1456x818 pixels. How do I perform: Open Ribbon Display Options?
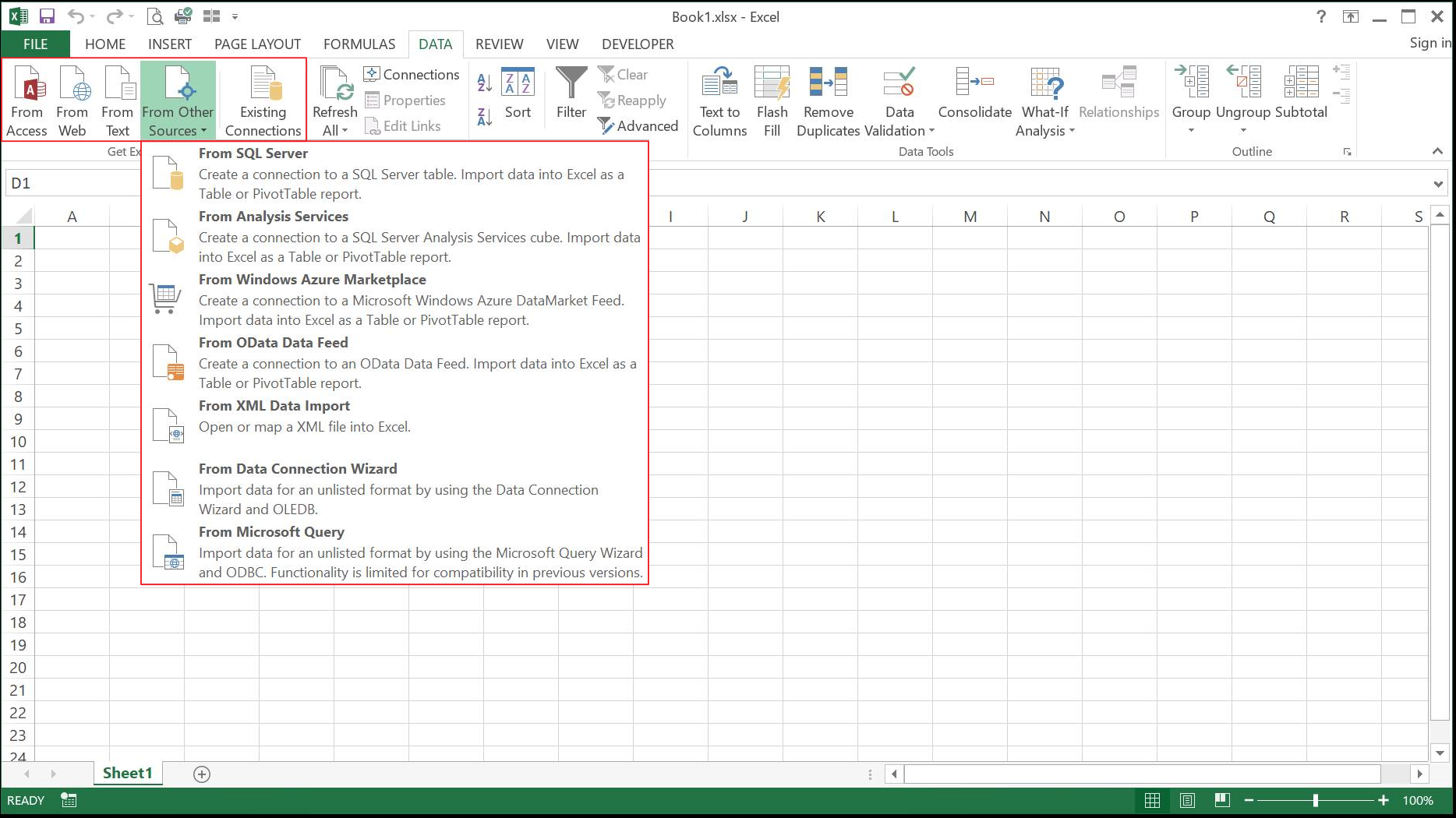coord(1350,16)
